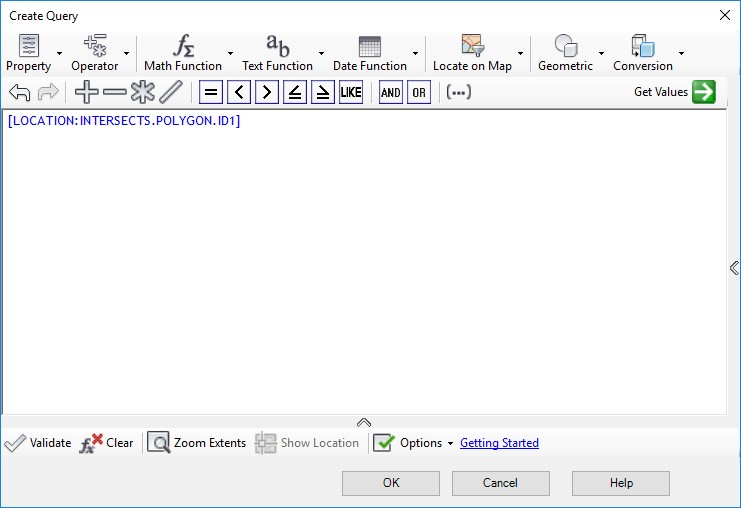
Task: Click the green Get Values arrow
Action: (x=704, y=92)
